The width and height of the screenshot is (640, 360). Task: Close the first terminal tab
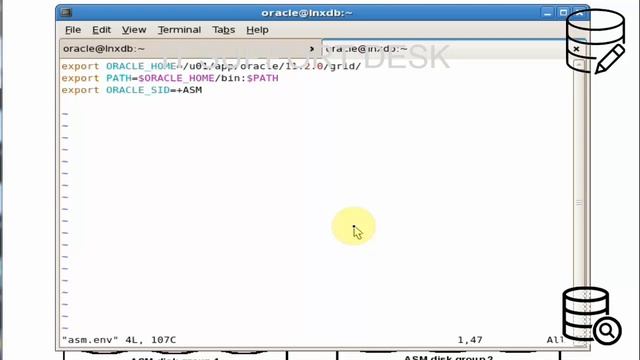[x=312, y=49]
